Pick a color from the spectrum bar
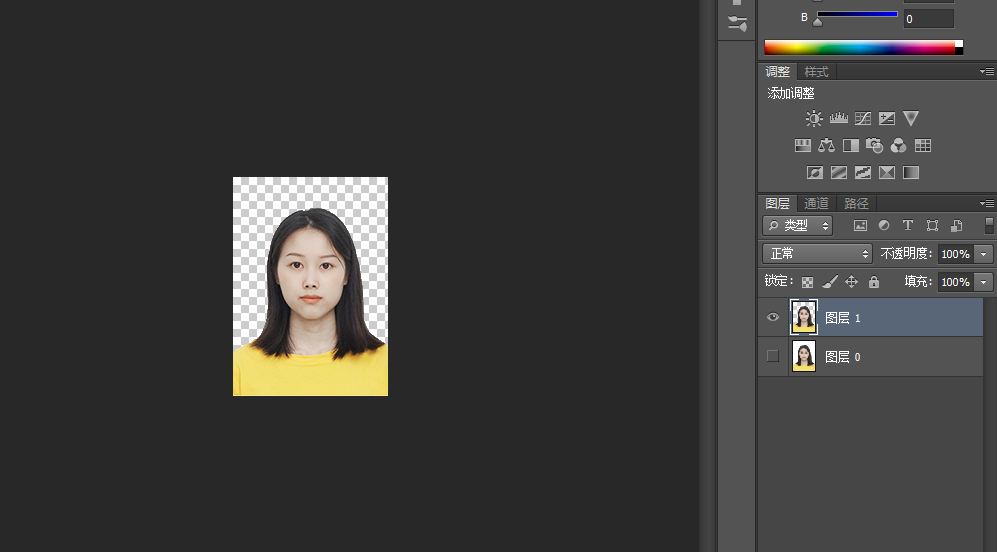The image size is (997, 552). [x=860, y=47]
